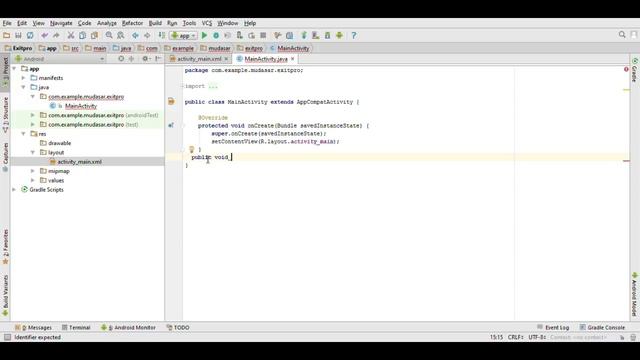
Task: Open file using the folder toolbar icon
Action: pyautogui.click(x=7, y=36)
